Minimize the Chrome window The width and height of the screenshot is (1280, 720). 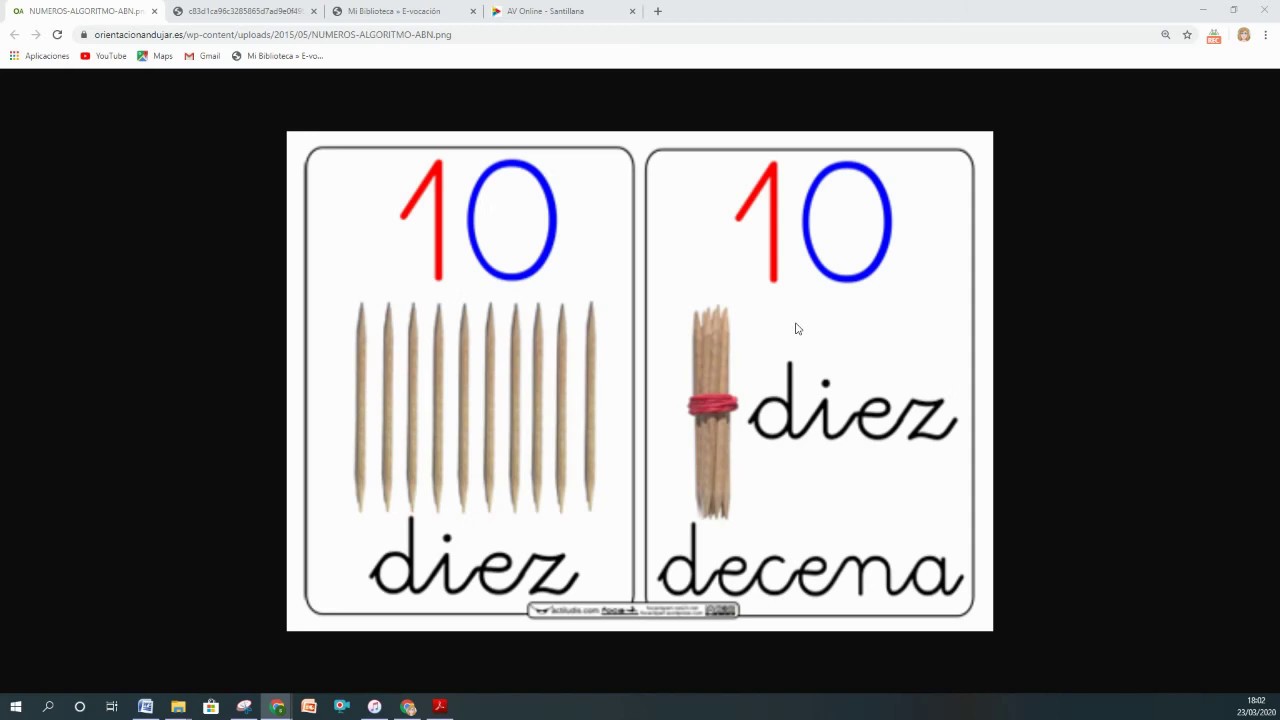[x=1203, y=10]
